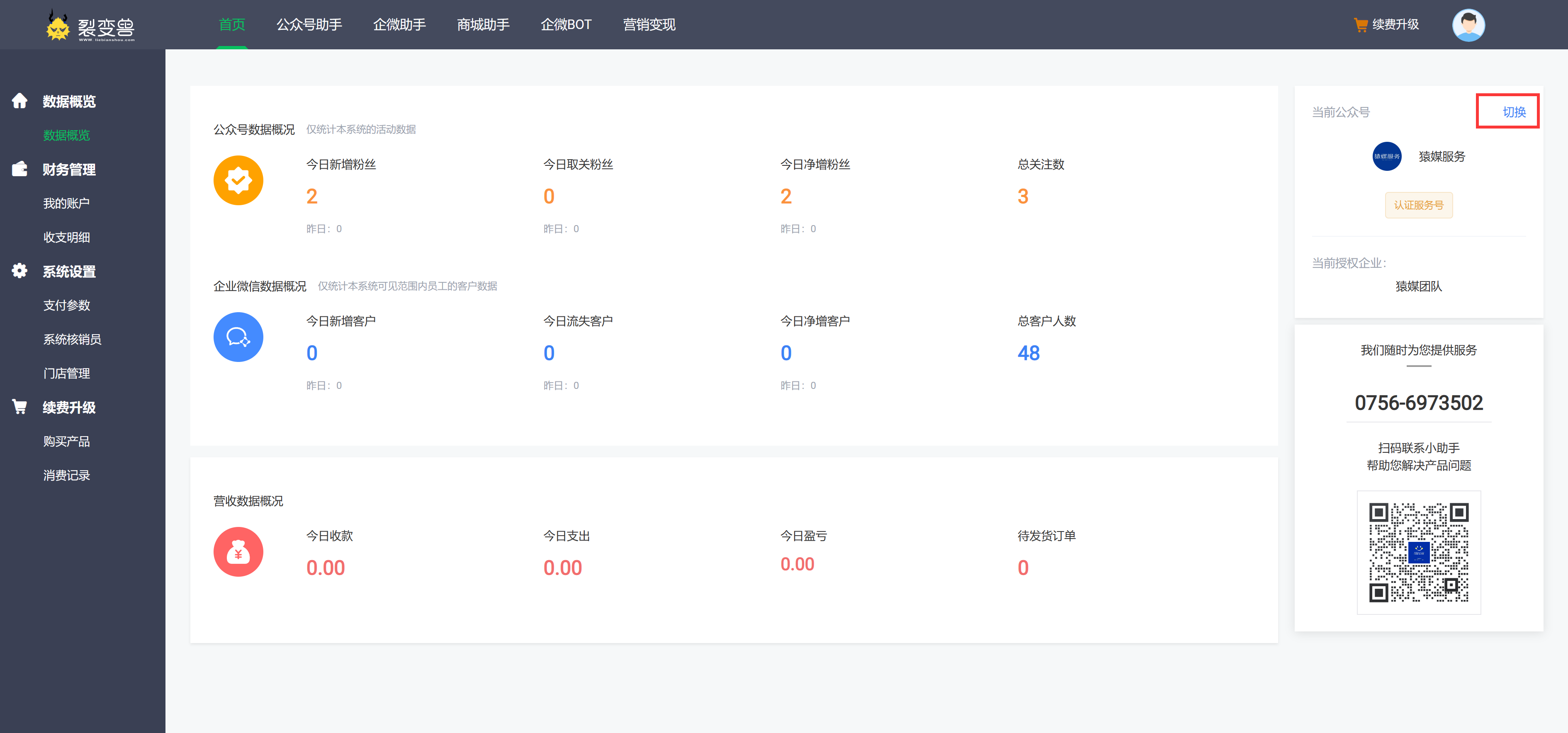Viewport: 1568px width, 733px height.
Task: Click the shopping cart icon in the top bar
Action: pyautogui.click(x=1361, y=24)
